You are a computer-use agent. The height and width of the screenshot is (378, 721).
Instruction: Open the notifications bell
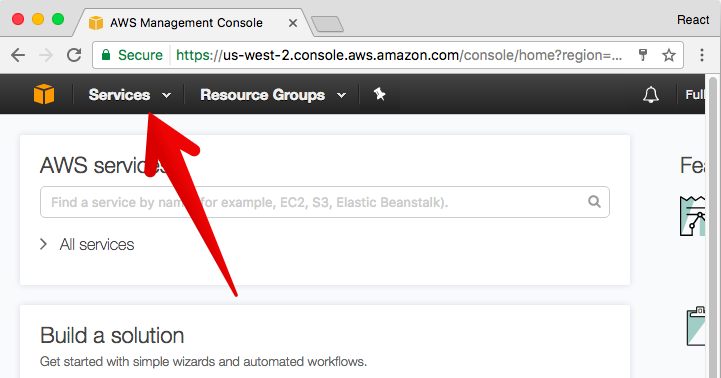651,95
